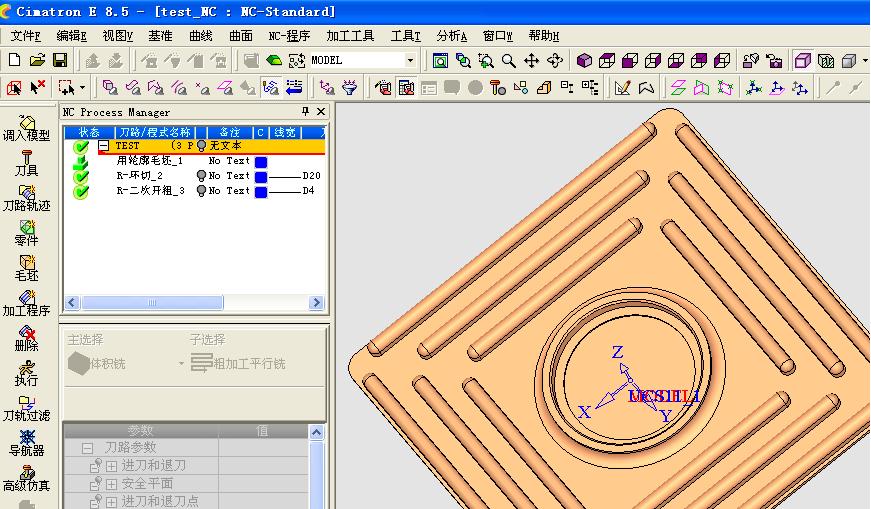This screenshot has height=509, width=871.
Task: Collapse the TEST toolpath folder
Action: (x=103, y=146)
